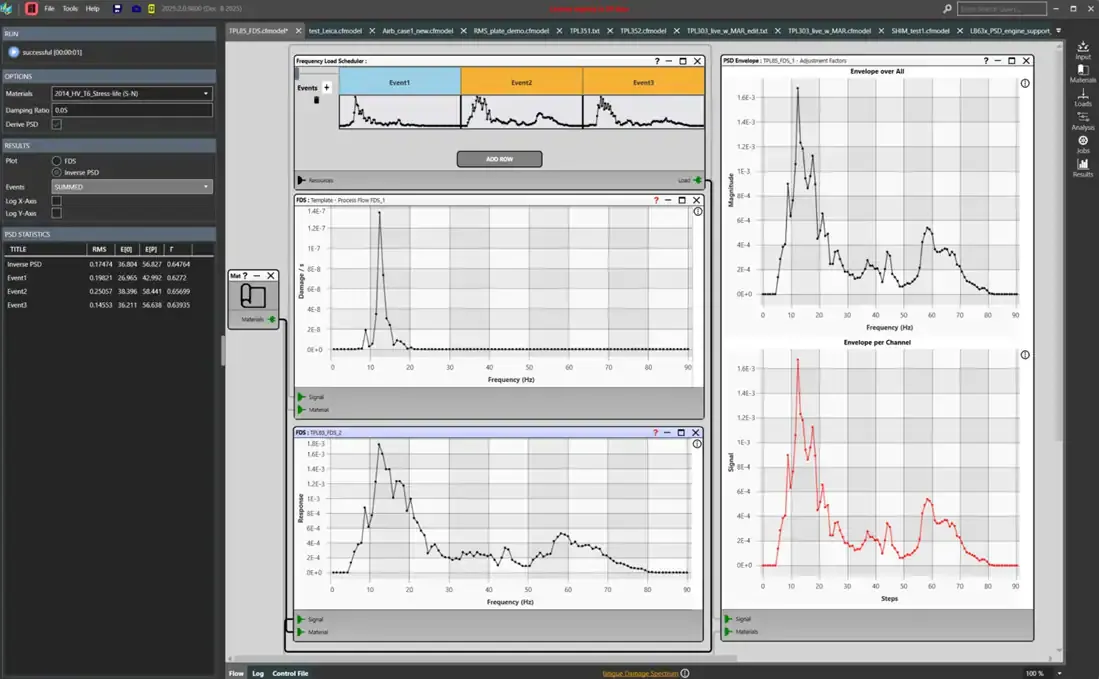Viewport: 1099px width, 679px height.
Task: Open the Analysis sidebar panel
Action: (x=1083, y=120)
